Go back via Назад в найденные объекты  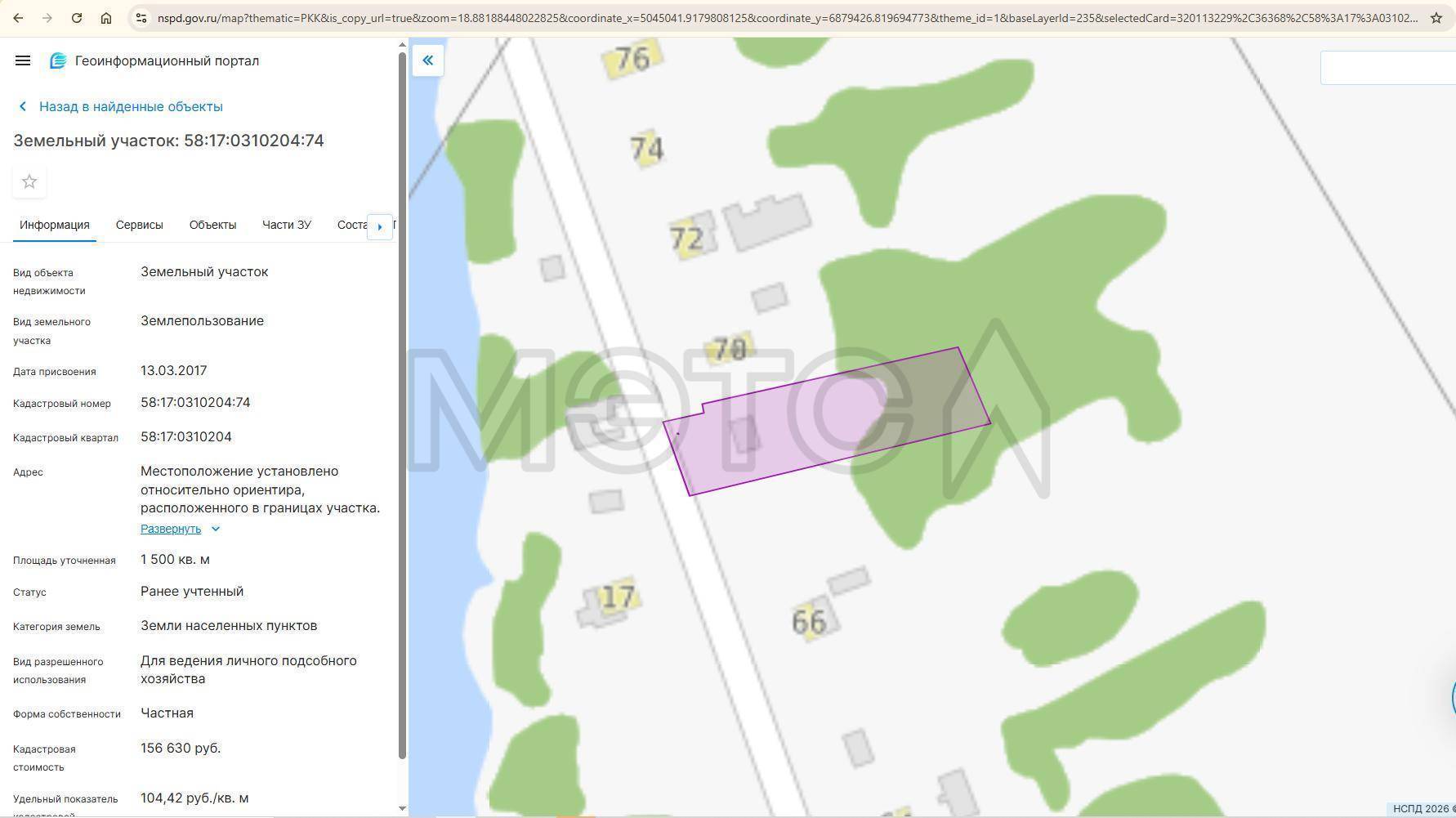point(131,106)
